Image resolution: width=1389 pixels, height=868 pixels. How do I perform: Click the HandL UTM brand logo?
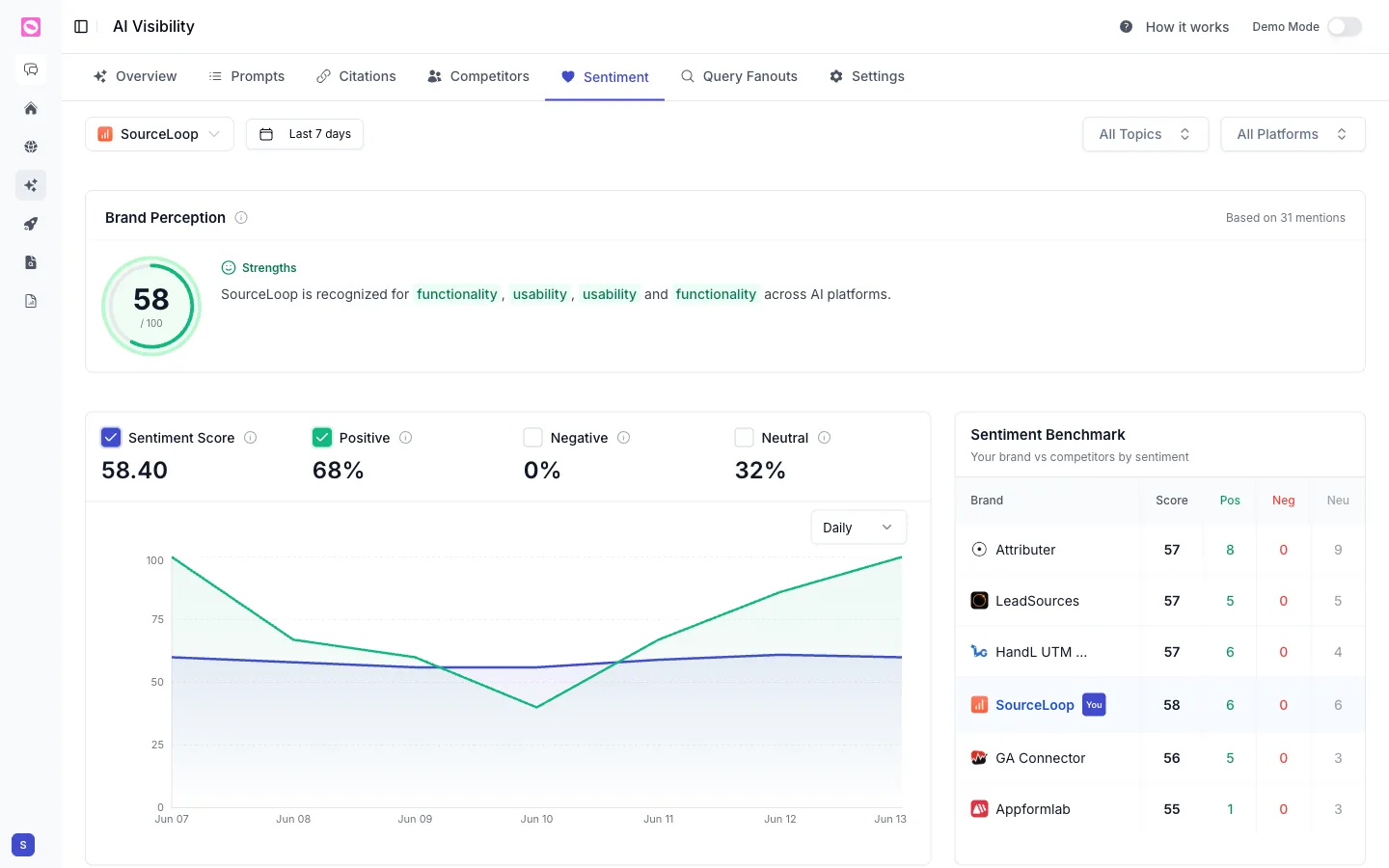tap(979, 652)
